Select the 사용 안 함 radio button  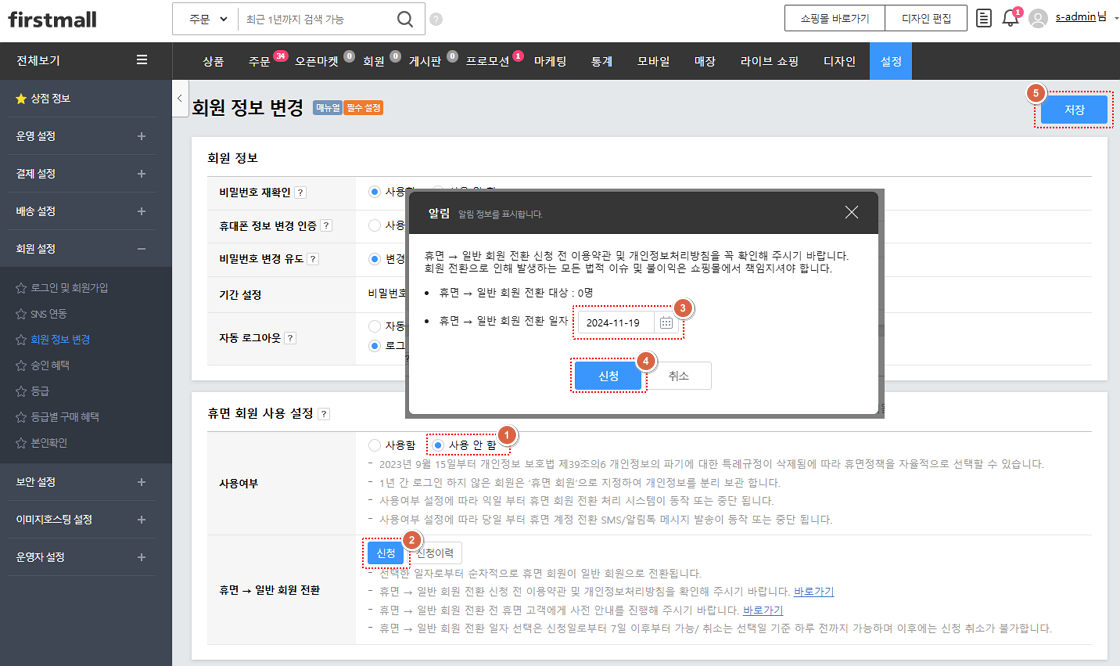pyautogui.click(x=439, y=445)
